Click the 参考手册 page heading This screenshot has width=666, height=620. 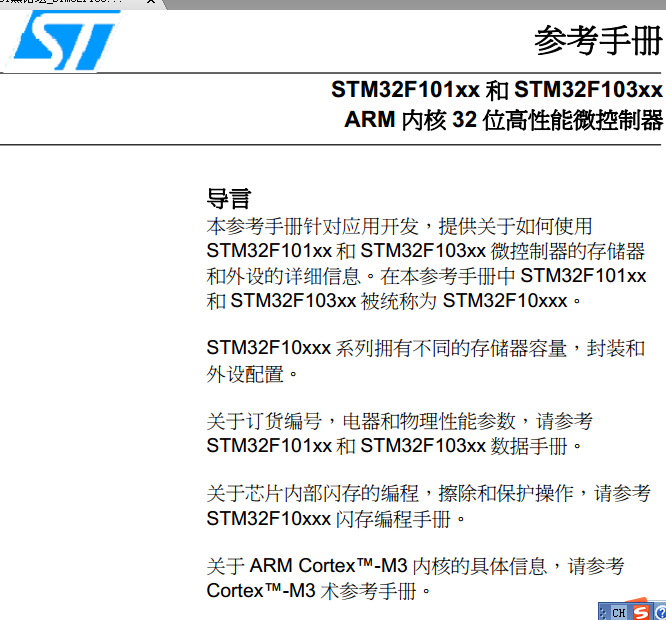[598, 41]
